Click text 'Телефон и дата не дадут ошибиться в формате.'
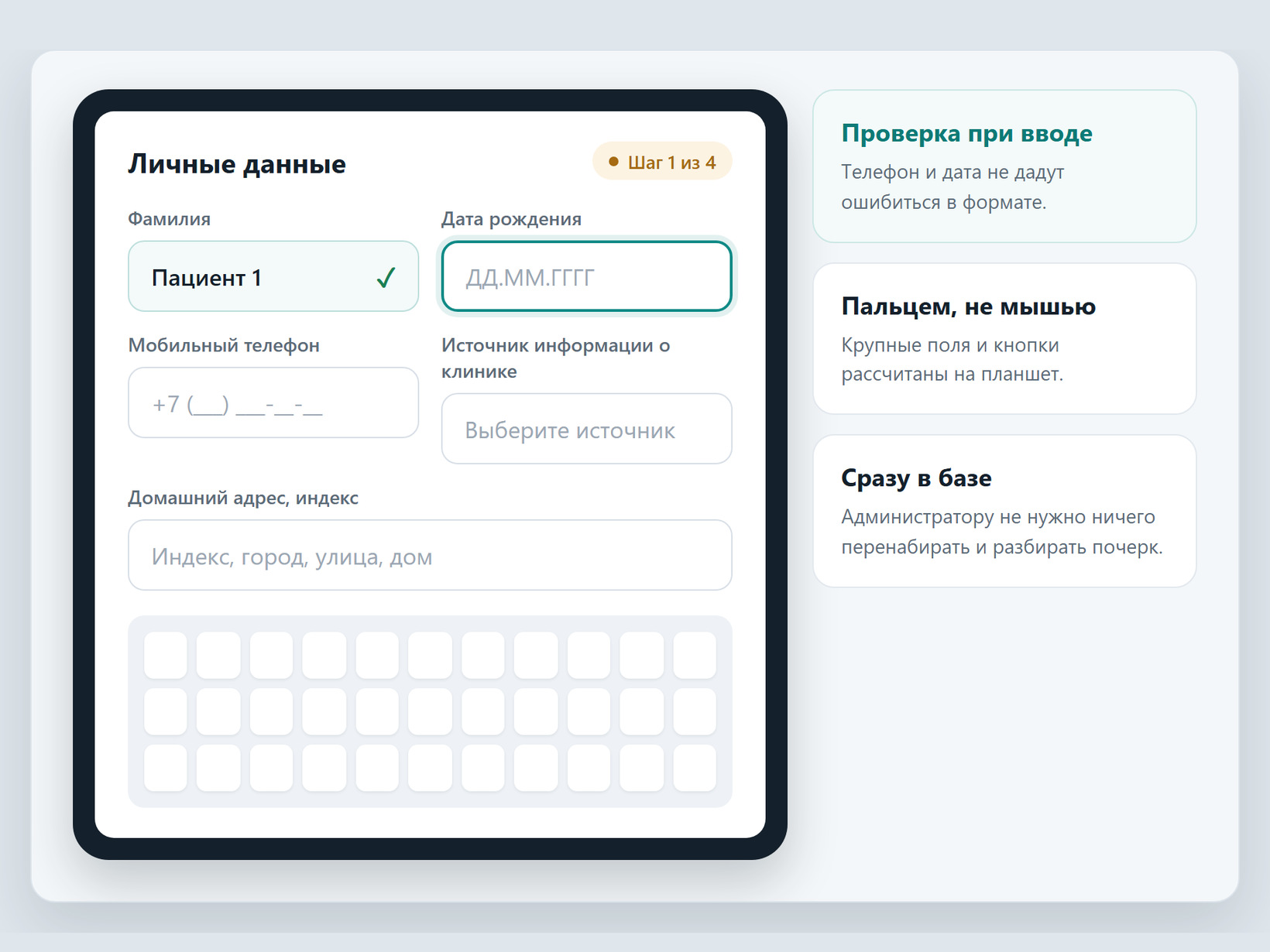Viewport: 1270px width, 952px height. tap(952, 187)
